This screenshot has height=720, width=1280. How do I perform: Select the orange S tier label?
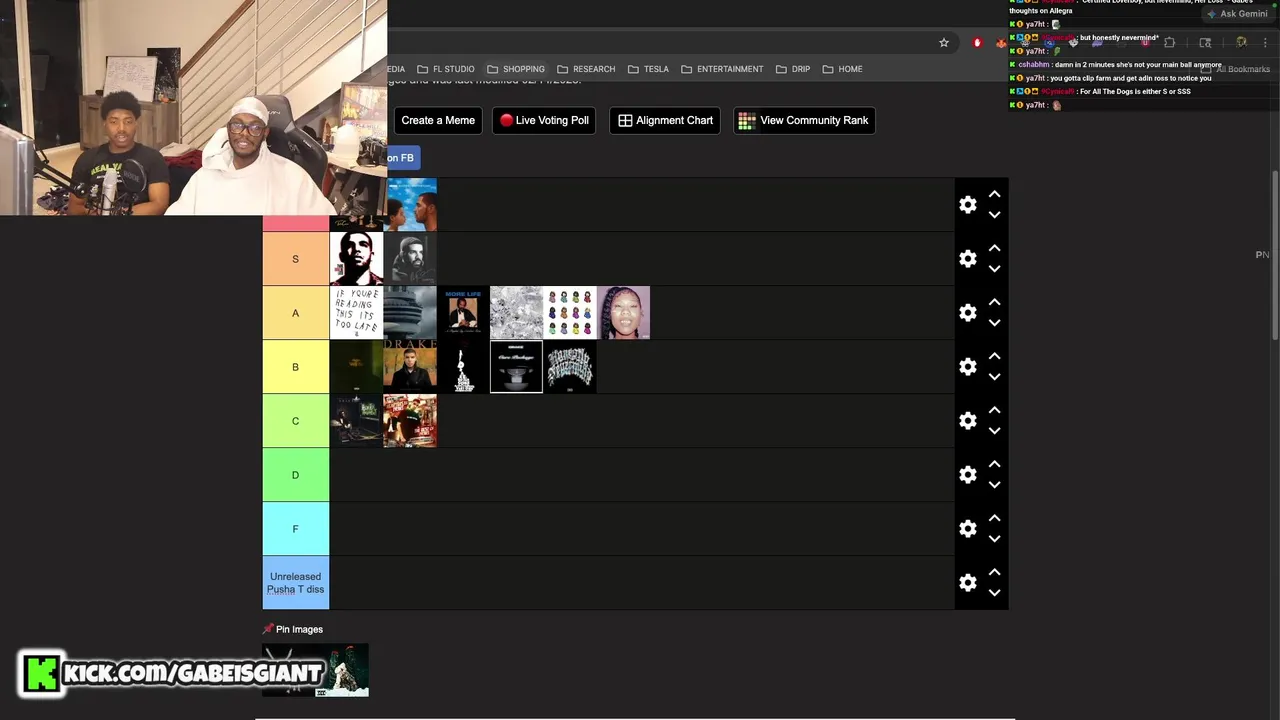295,259
